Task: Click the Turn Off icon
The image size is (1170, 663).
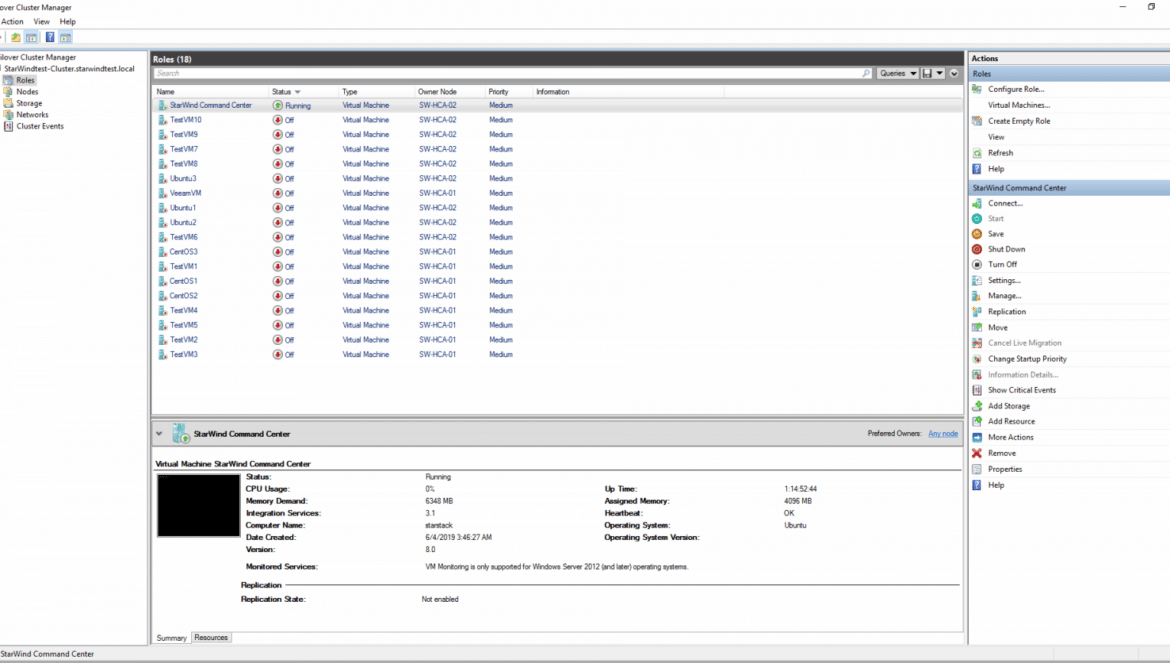Action: click(x=977, y=264)
